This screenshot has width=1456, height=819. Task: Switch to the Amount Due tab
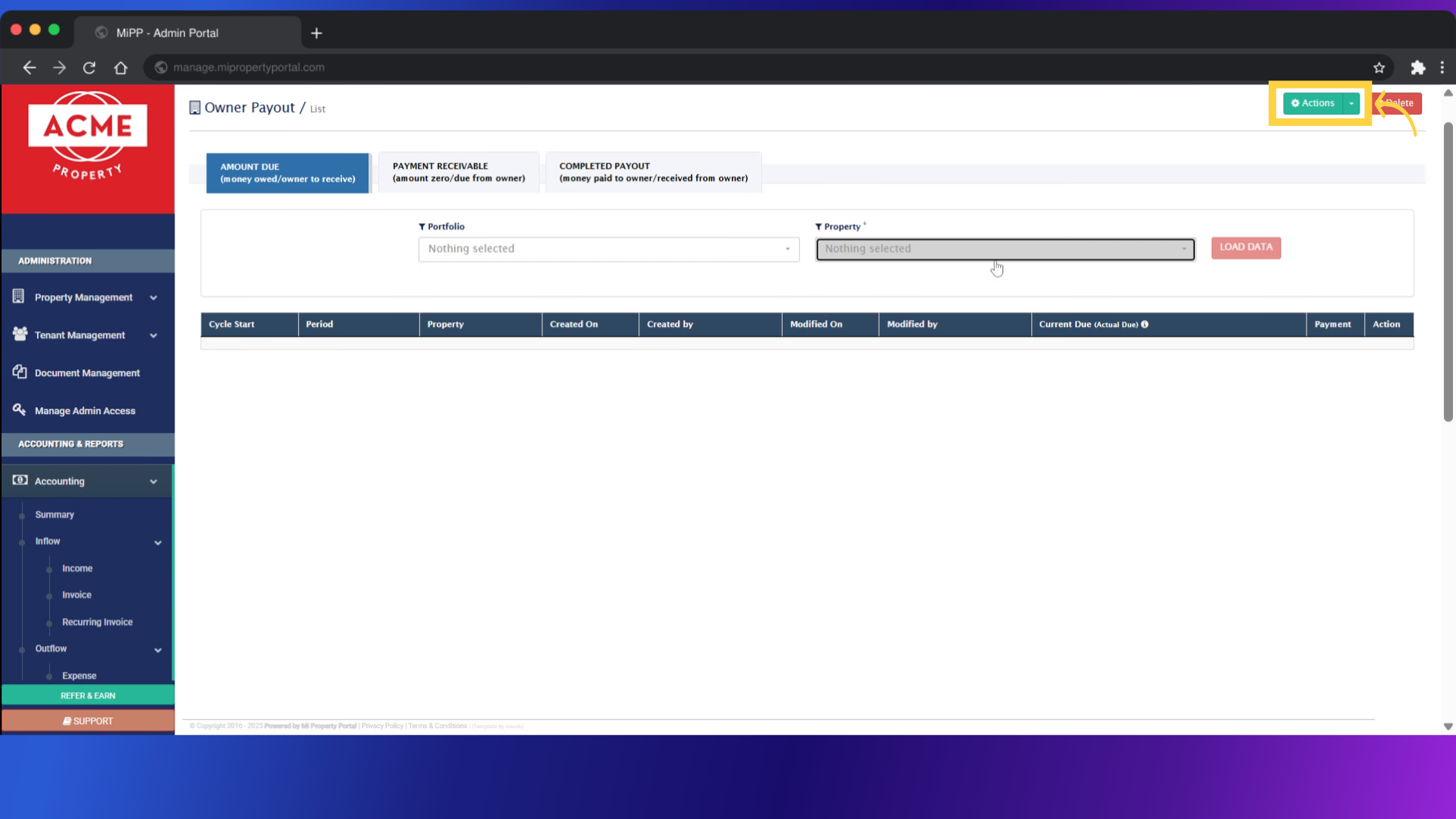(287, 173)
